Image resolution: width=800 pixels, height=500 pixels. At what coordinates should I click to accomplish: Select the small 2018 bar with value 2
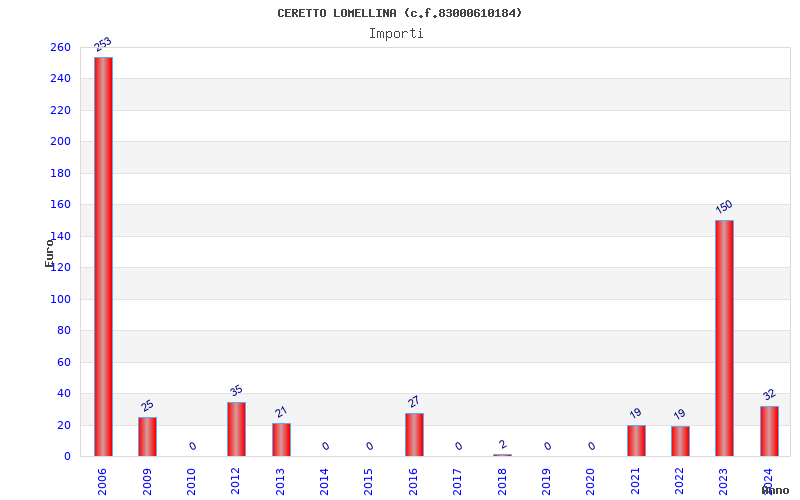[503, 455]
